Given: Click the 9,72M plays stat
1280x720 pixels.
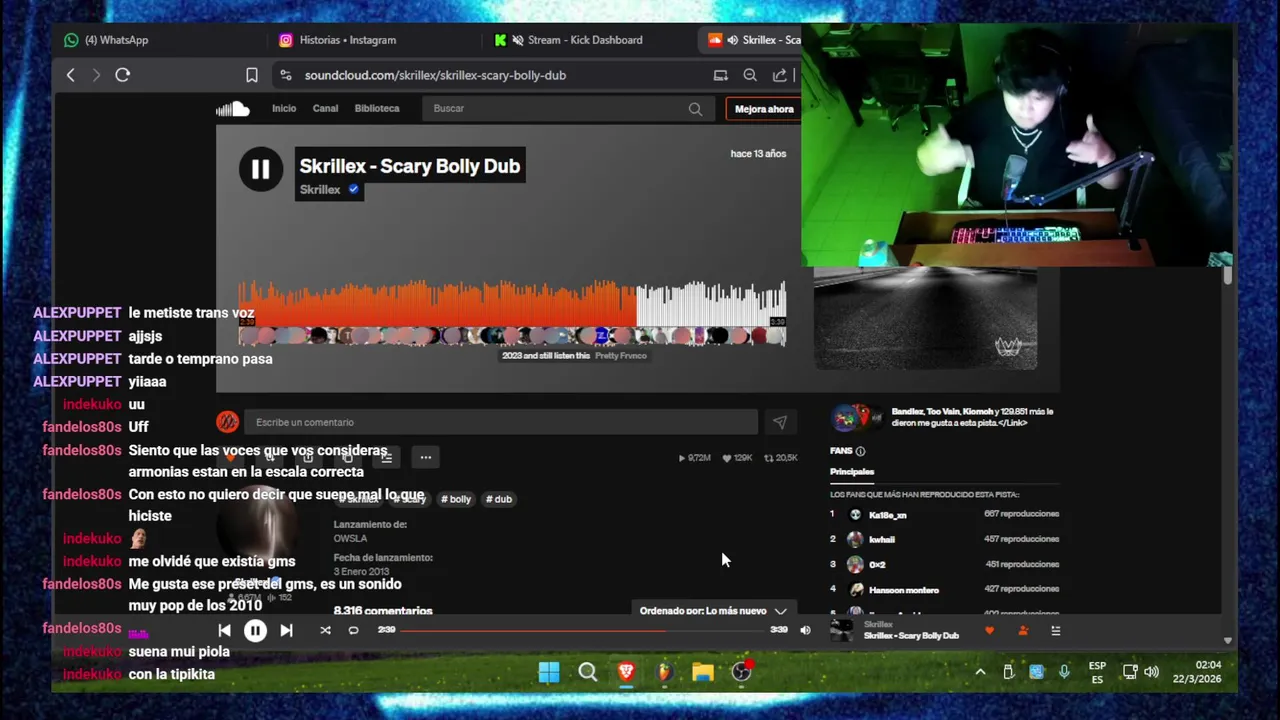Looking at the screenshot, I should coord(695,458).
